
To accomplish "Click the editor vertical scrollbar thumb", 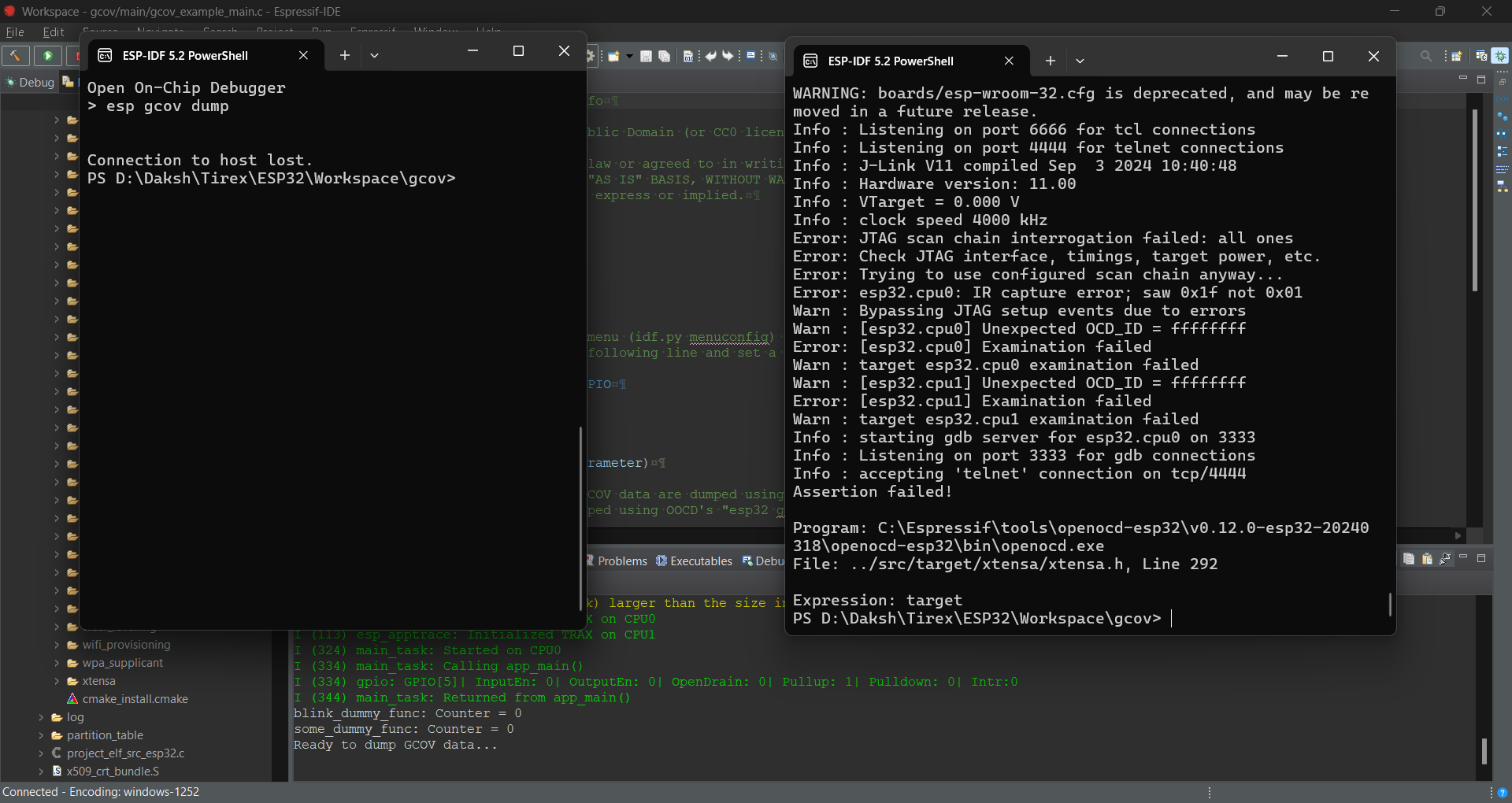I will 1475,201.
